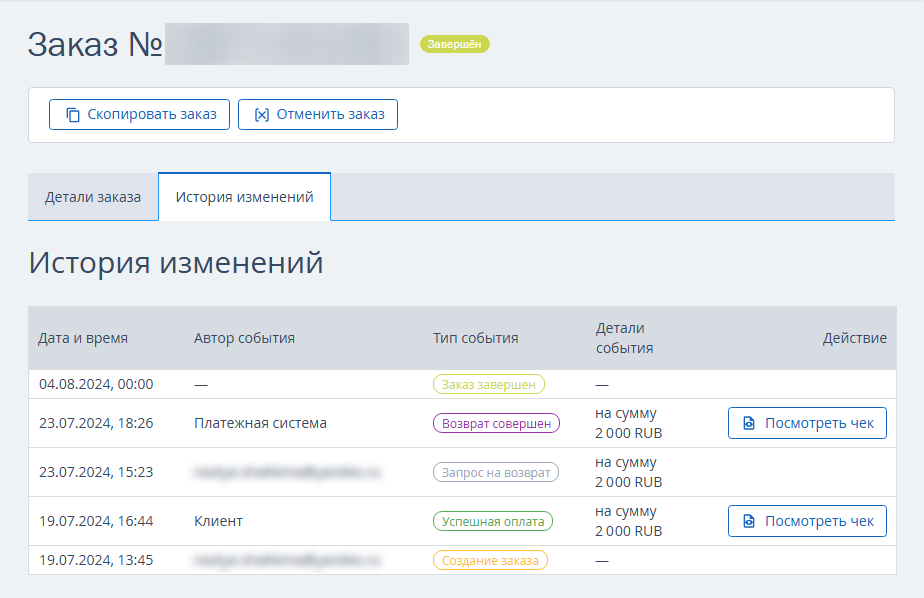Click the receipt icon in the Успешная оплата row
This screenshot has width=924, height=598.
point(749,521)
